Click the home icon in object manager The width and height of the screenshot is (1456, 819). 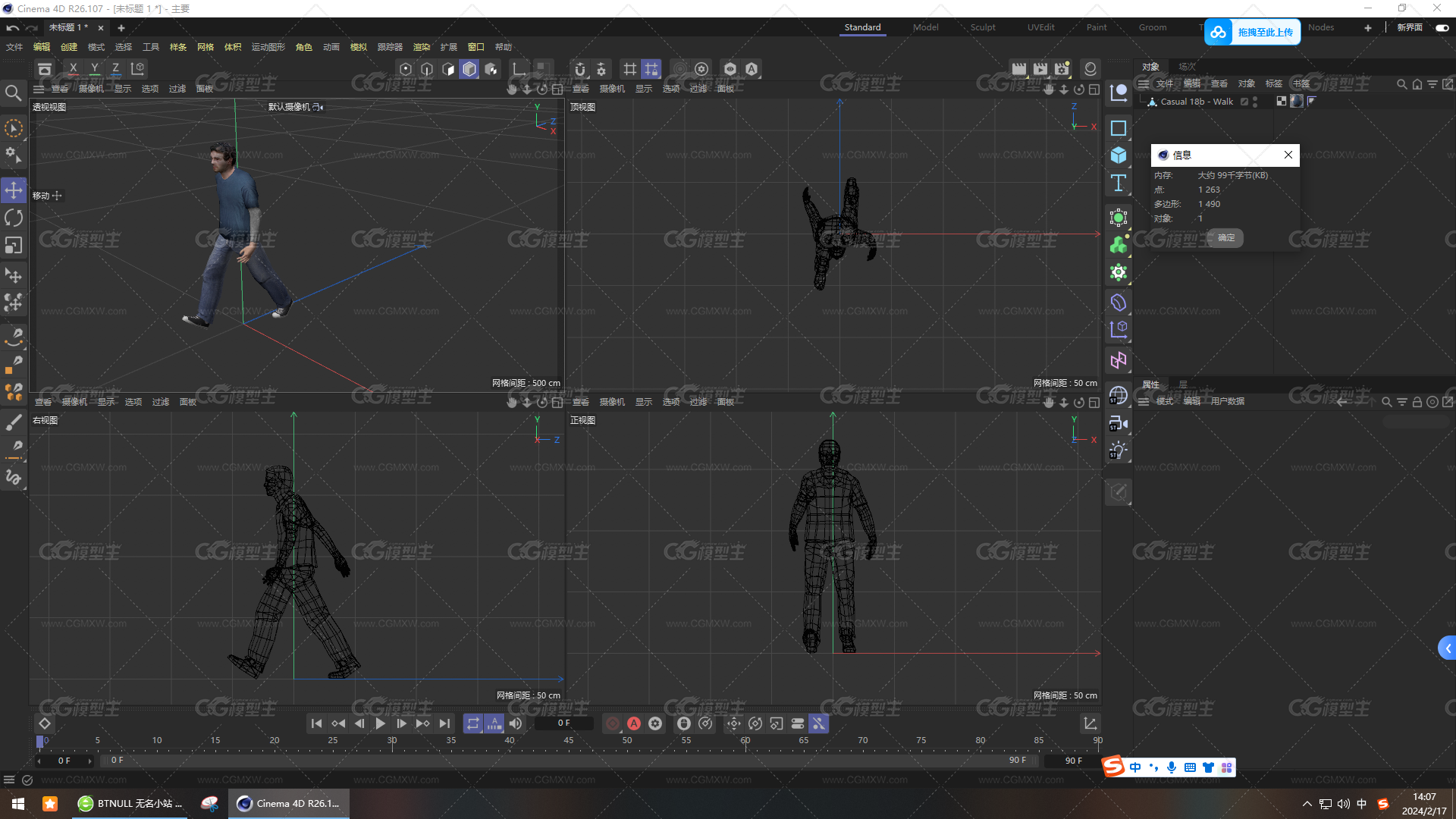tap(1417, 84)
